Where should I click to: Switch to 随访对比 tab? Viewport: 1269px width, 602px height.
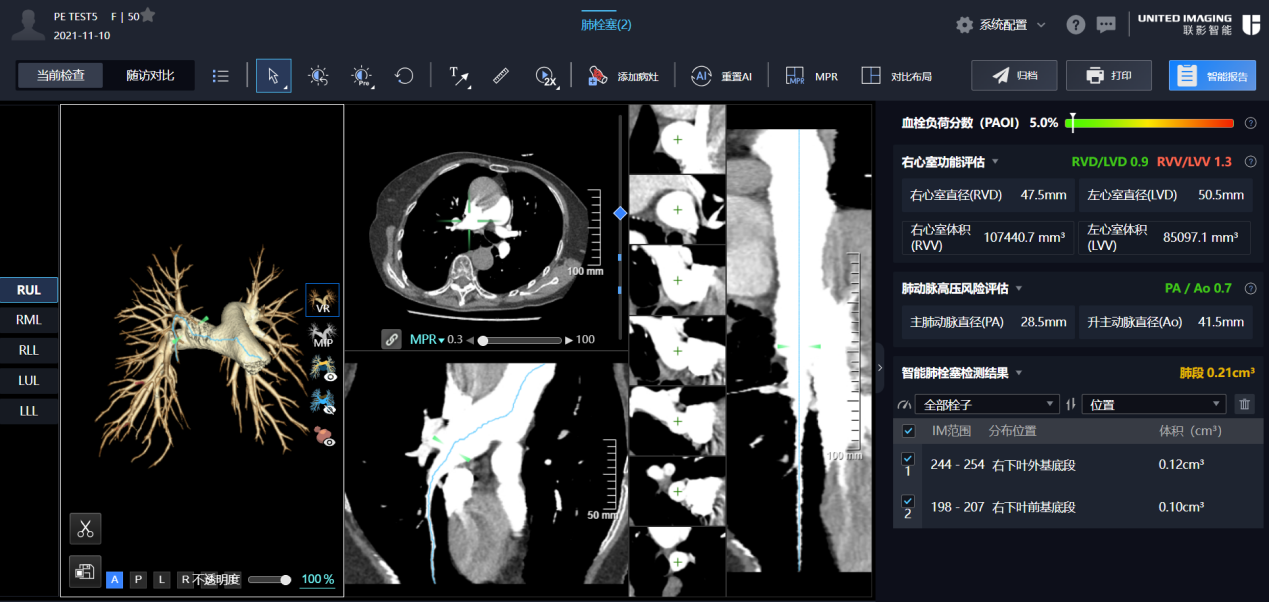coord(150,76)
